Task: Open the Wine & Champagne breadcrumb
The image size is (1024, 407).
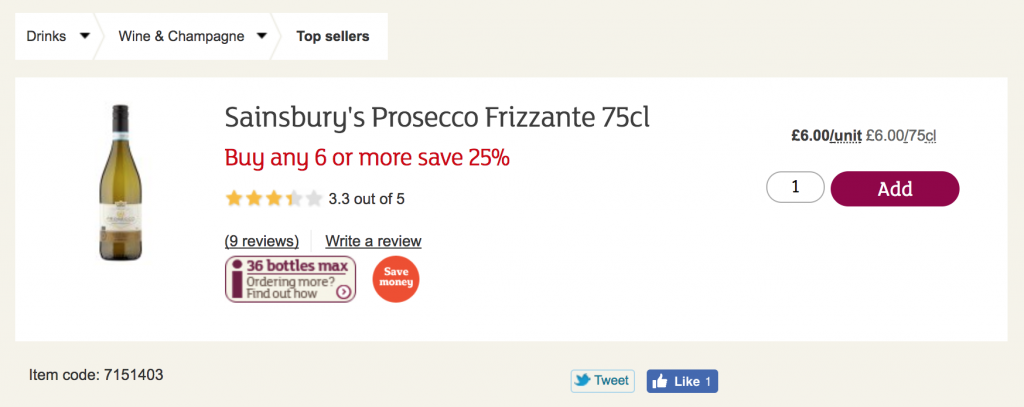Action: (x=181, y=37)
